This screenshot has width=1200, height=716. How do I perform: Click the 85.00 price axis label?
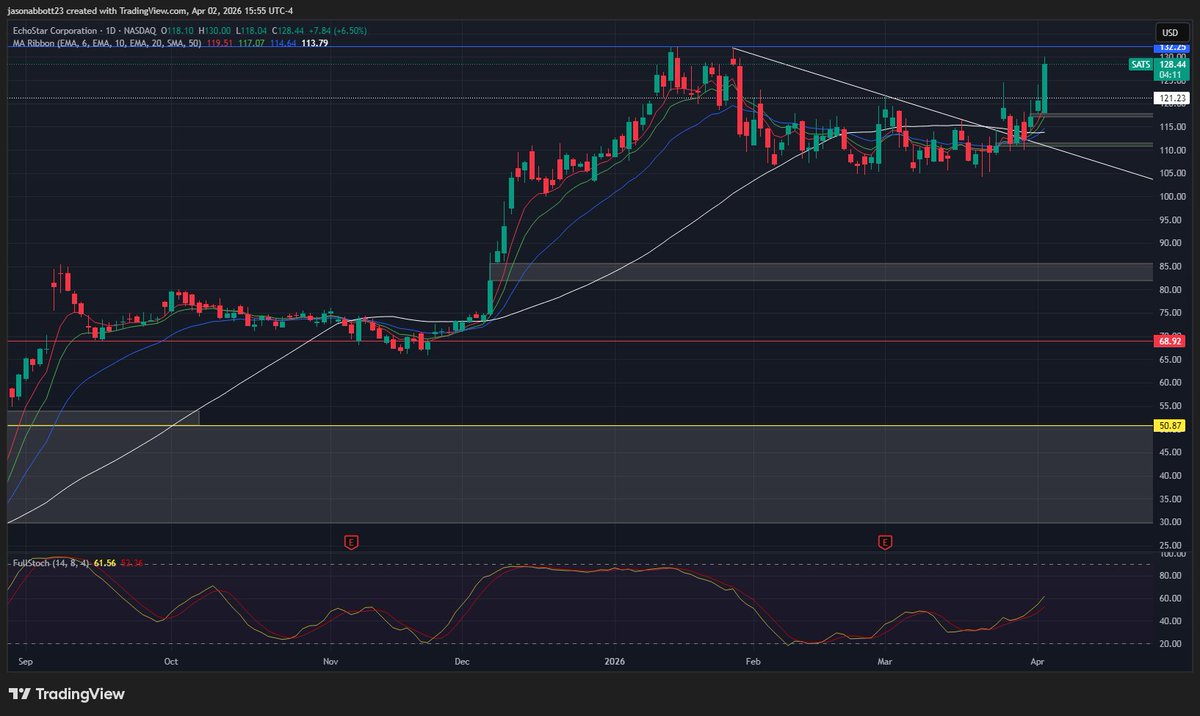1171,266
